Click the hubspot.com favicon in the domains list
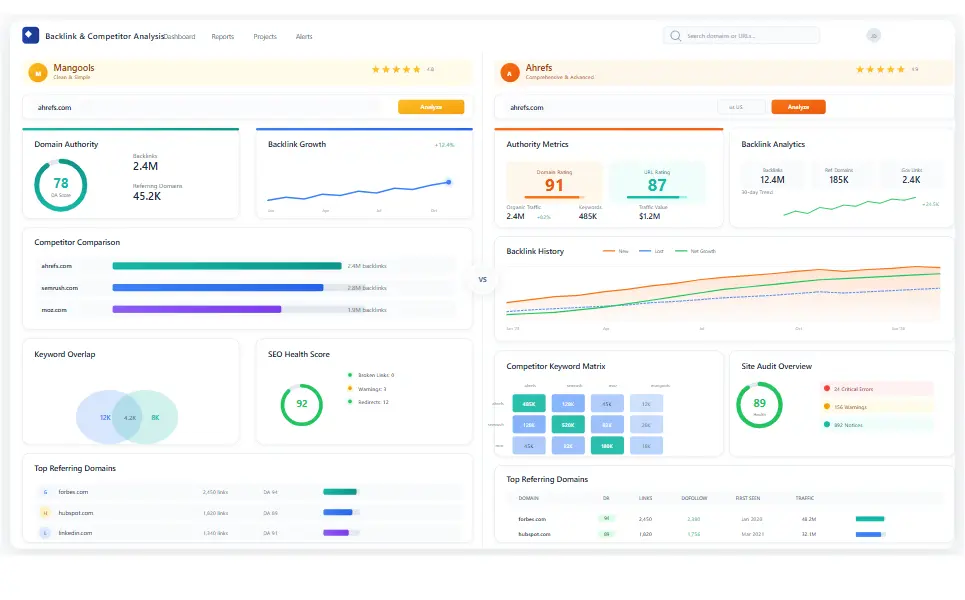This screenshot has height=600, width=965. click(45, 512)
